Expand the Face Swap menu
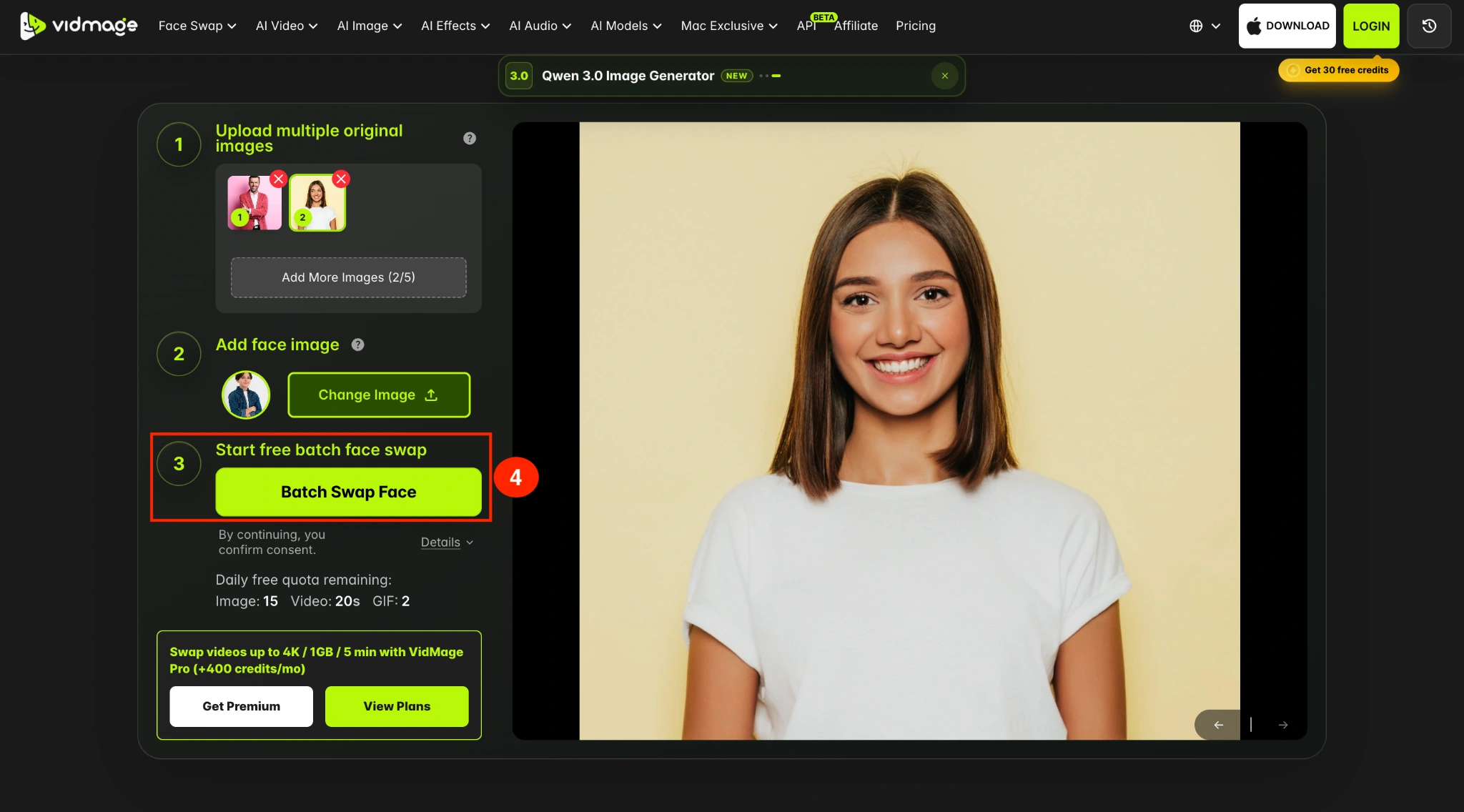The width and height of the screenshot is (1464, 812). pyautogui.click(x=197, y=26)
